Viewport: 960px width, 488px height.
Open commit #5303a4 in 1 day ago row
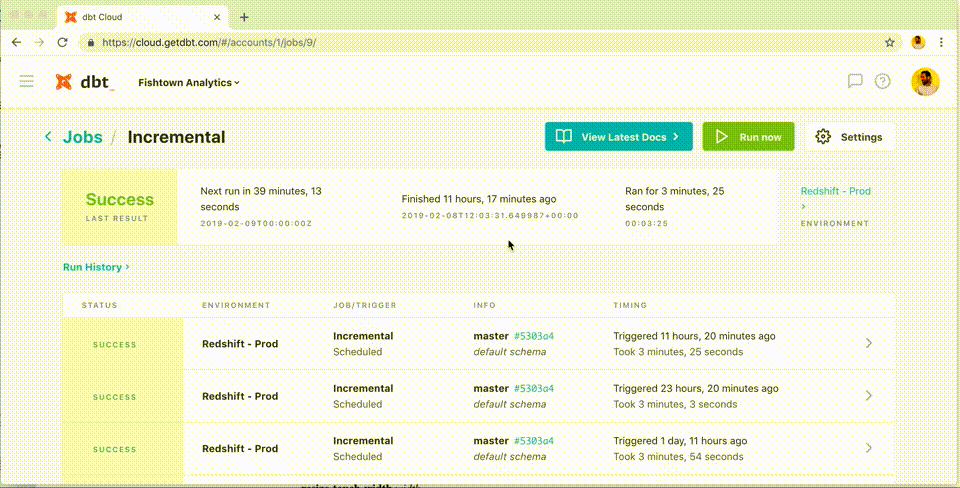tap(534, 441)
